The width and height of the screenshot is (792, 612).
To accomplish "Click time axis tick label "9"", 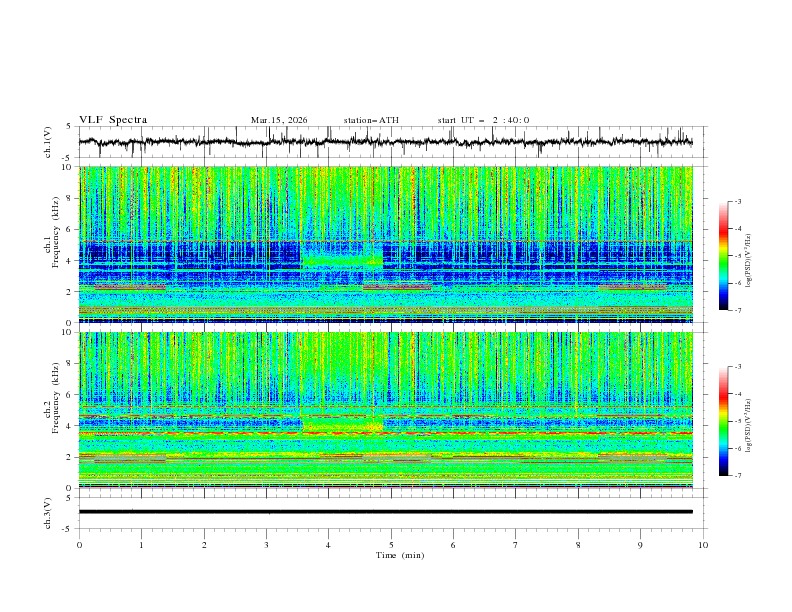I will (640, 545).
